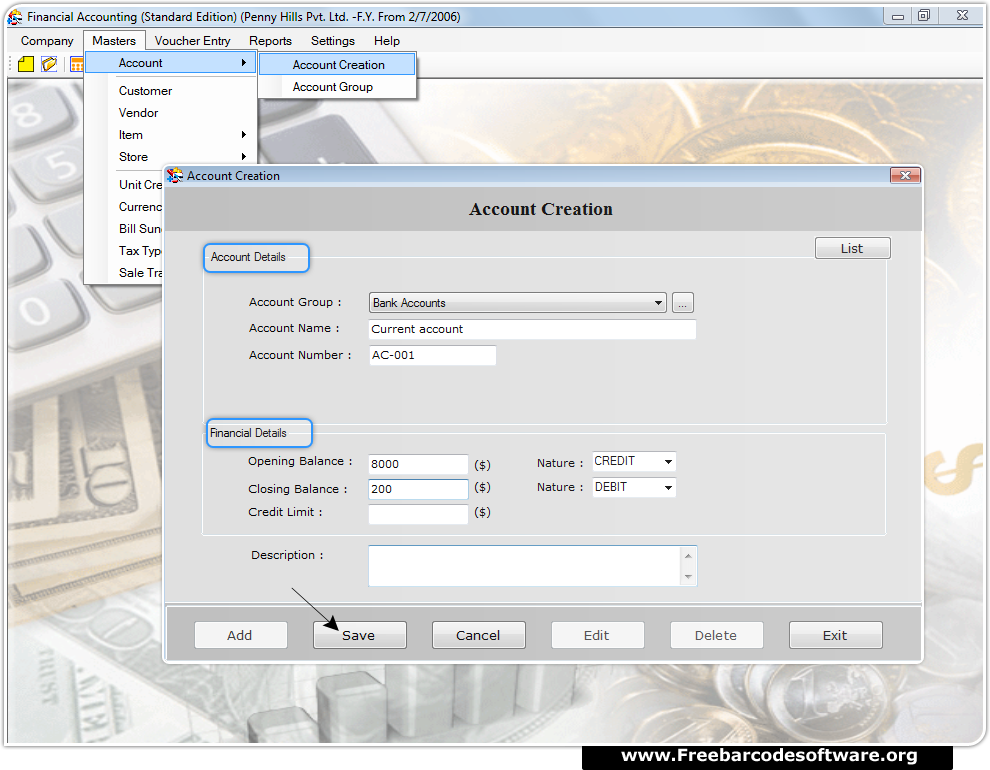Click the open folder toolbar icon

(49, 64)
